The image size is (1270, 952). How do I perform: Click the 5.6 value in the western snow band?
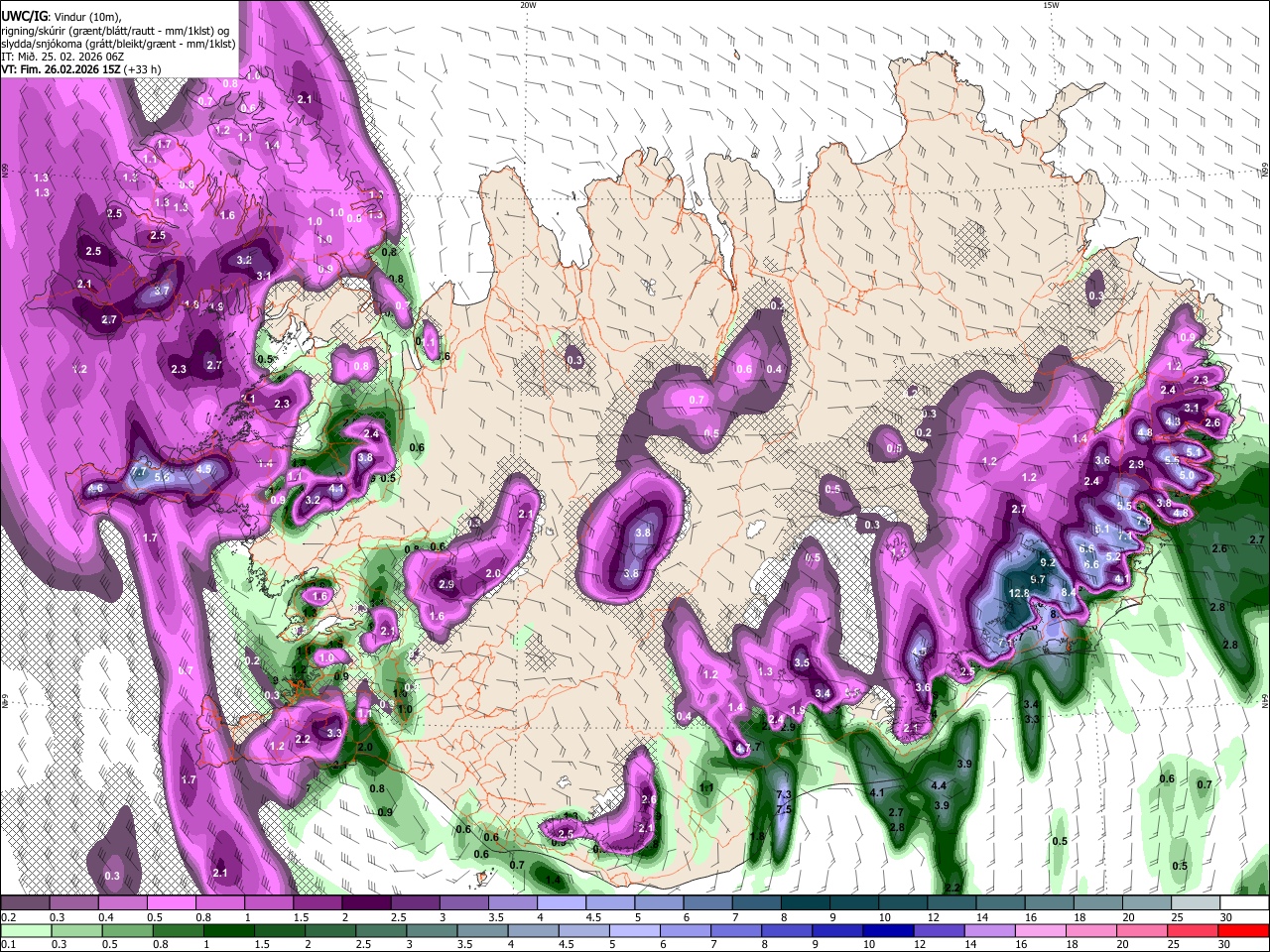tap(164, 477)
